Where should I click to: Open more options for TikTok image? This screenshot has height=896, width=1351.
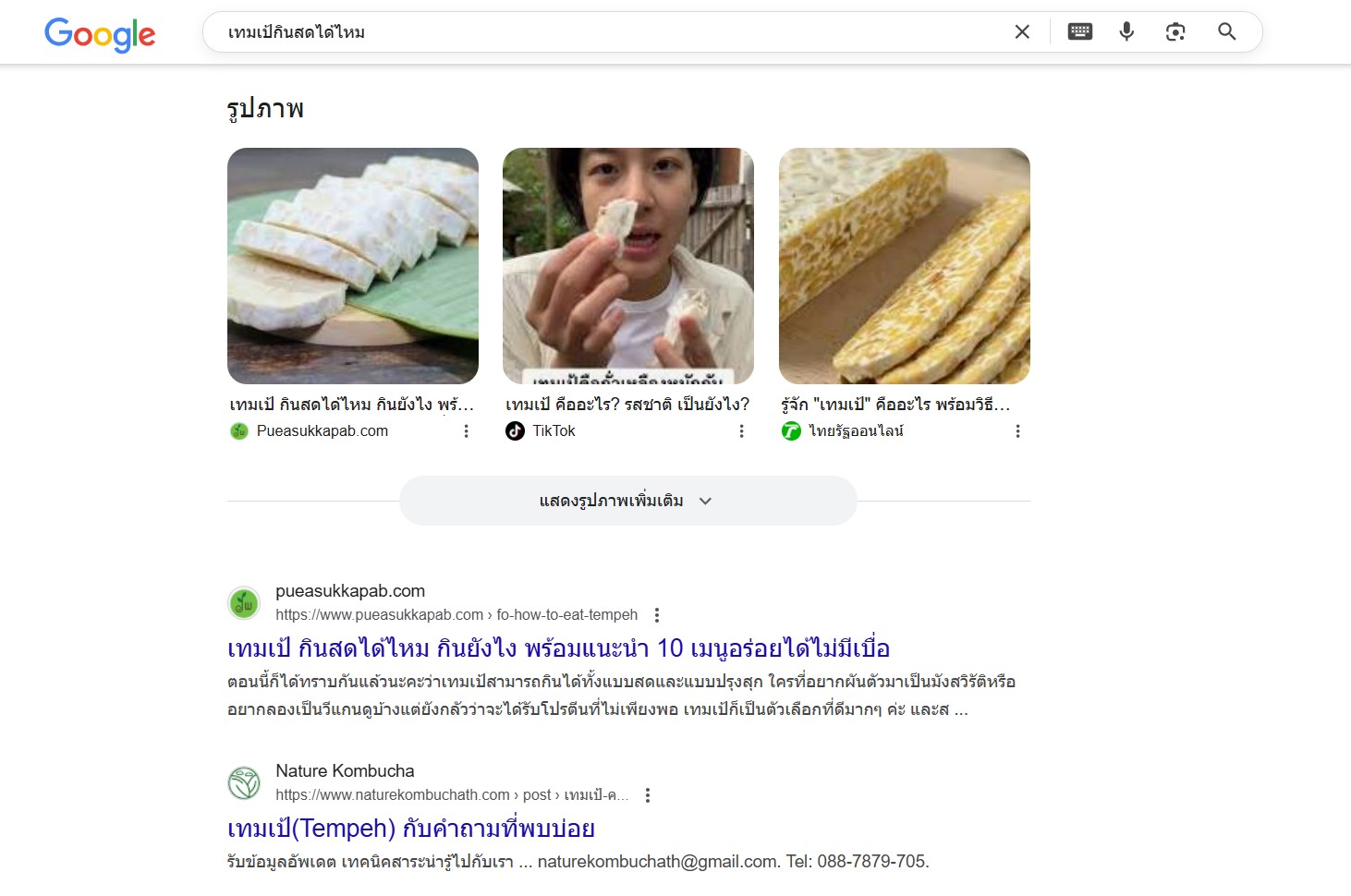tap(741, 431)
